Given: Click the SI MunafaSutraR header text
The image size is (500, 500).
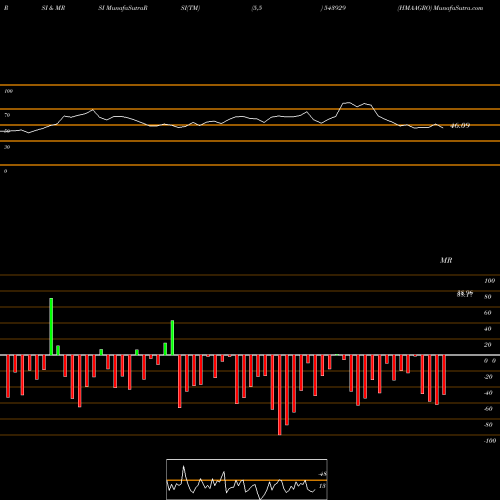Looking at the screenshot, I should tap(123, 8).
